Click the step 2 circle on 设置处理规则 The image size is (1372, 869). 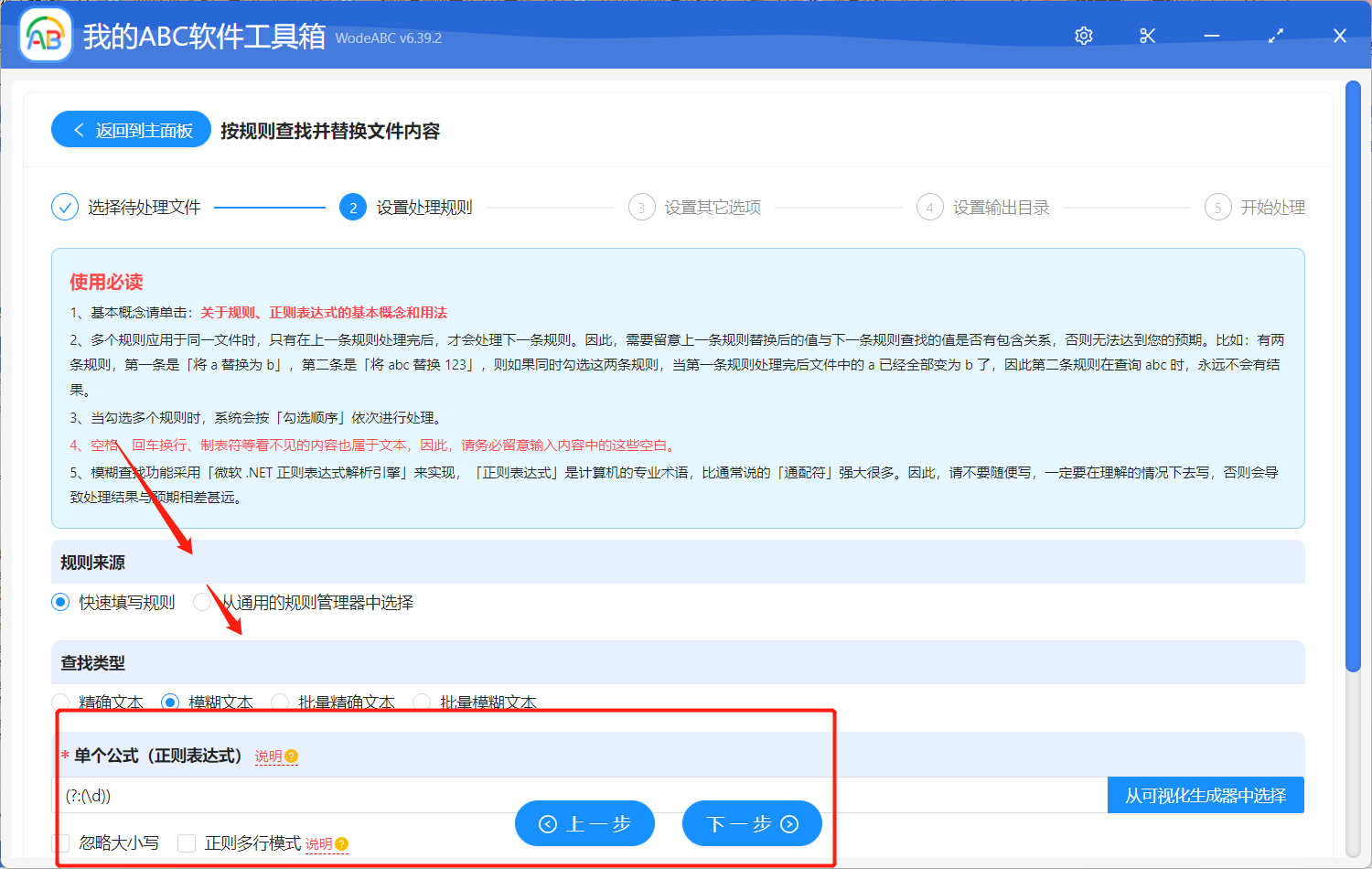352,207
